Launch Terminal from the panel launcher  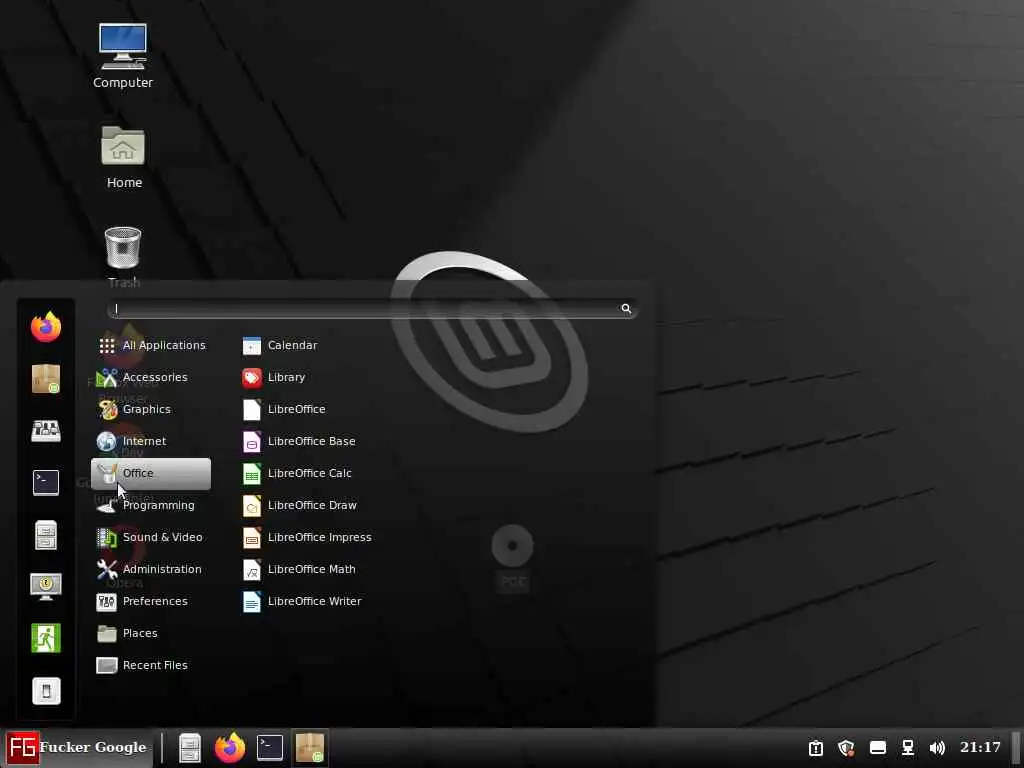(270, 748)
